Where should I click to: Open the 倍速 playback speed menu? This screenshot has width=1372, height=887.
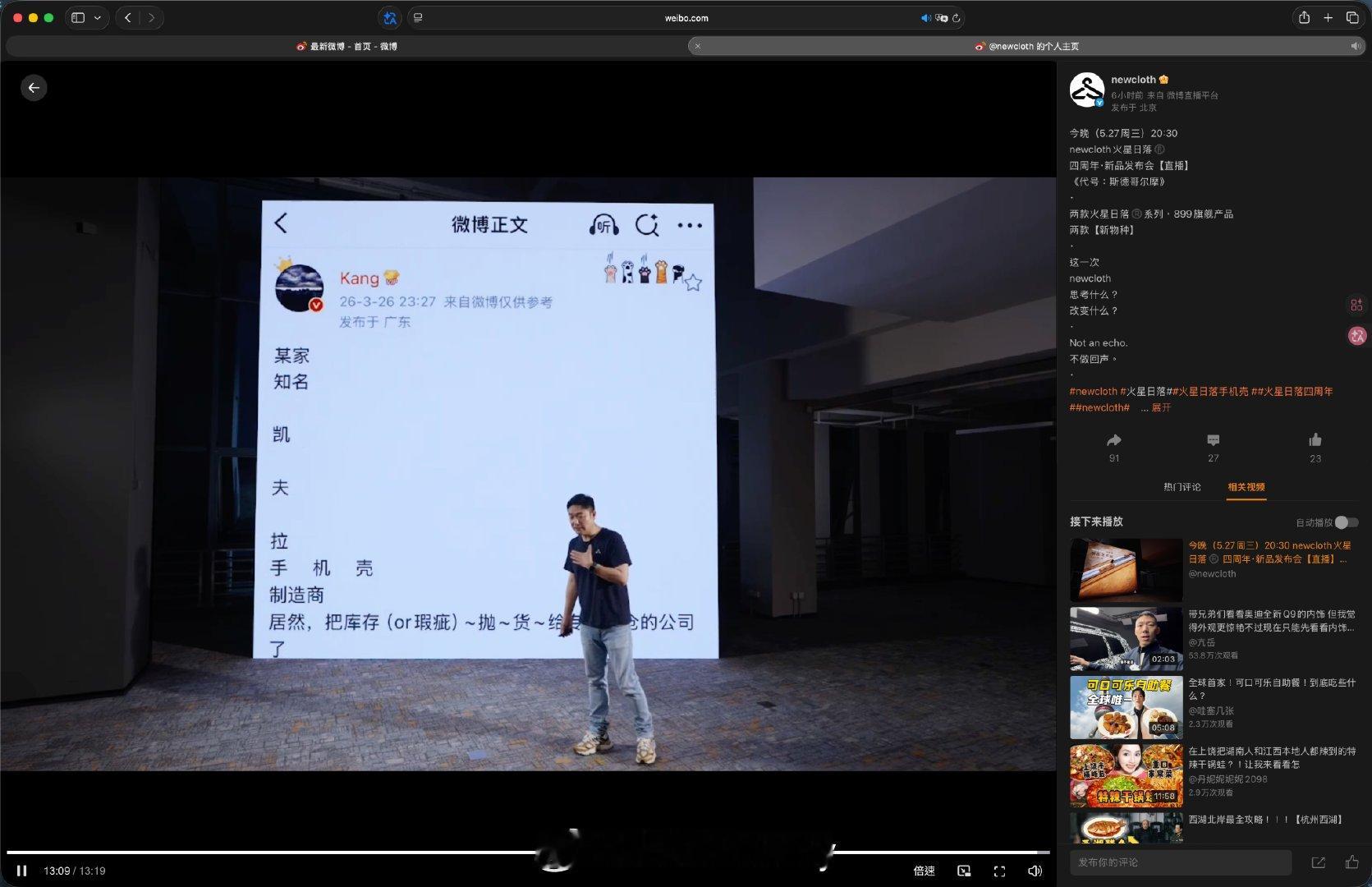pos(924,871)
